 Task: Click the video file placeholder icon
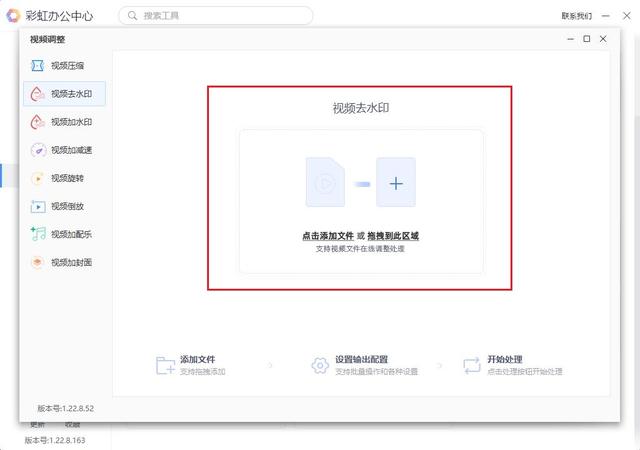pos(325,182)
